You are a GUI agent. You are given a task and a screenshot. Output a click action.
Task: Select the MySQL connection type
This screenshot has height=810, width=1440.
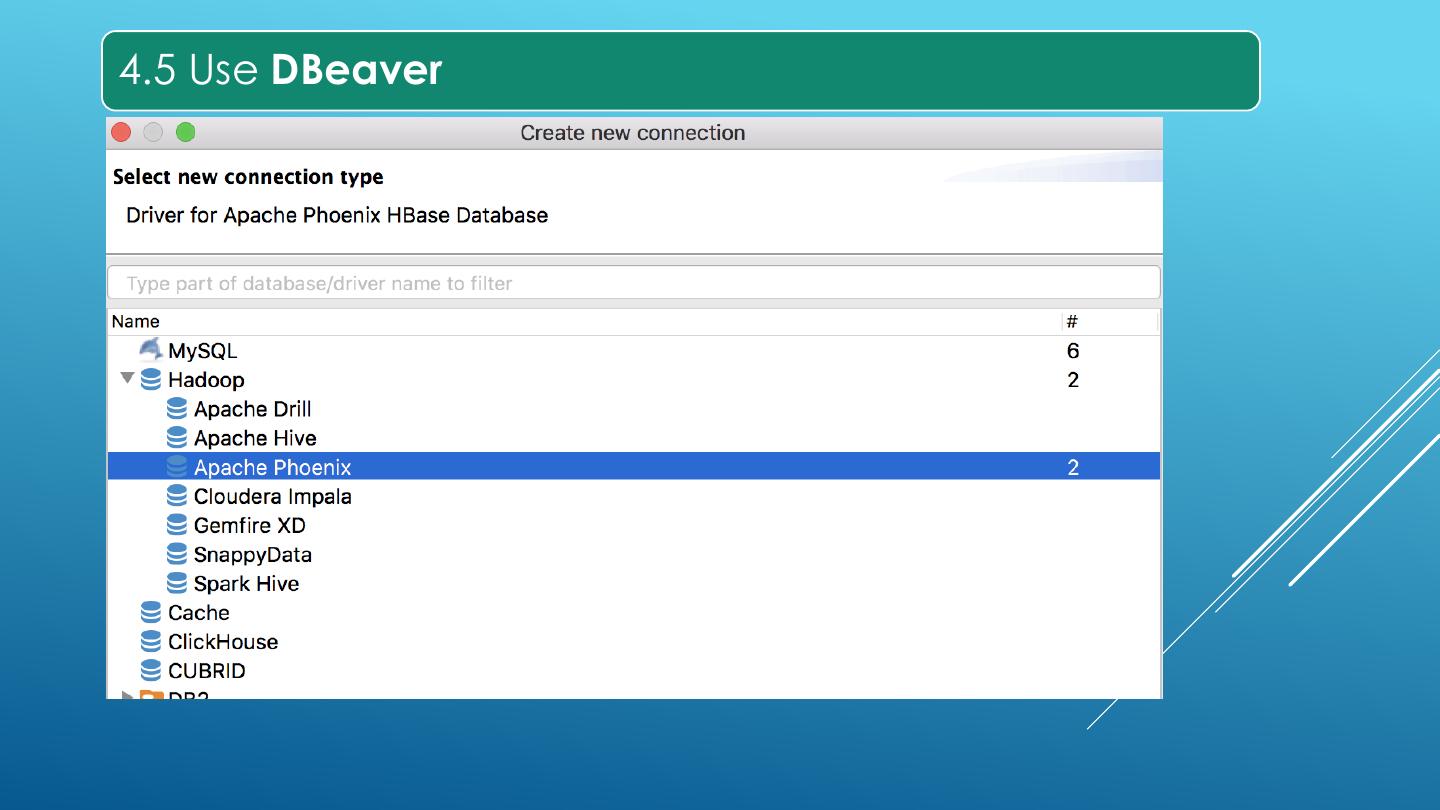[x=202, y=351]
